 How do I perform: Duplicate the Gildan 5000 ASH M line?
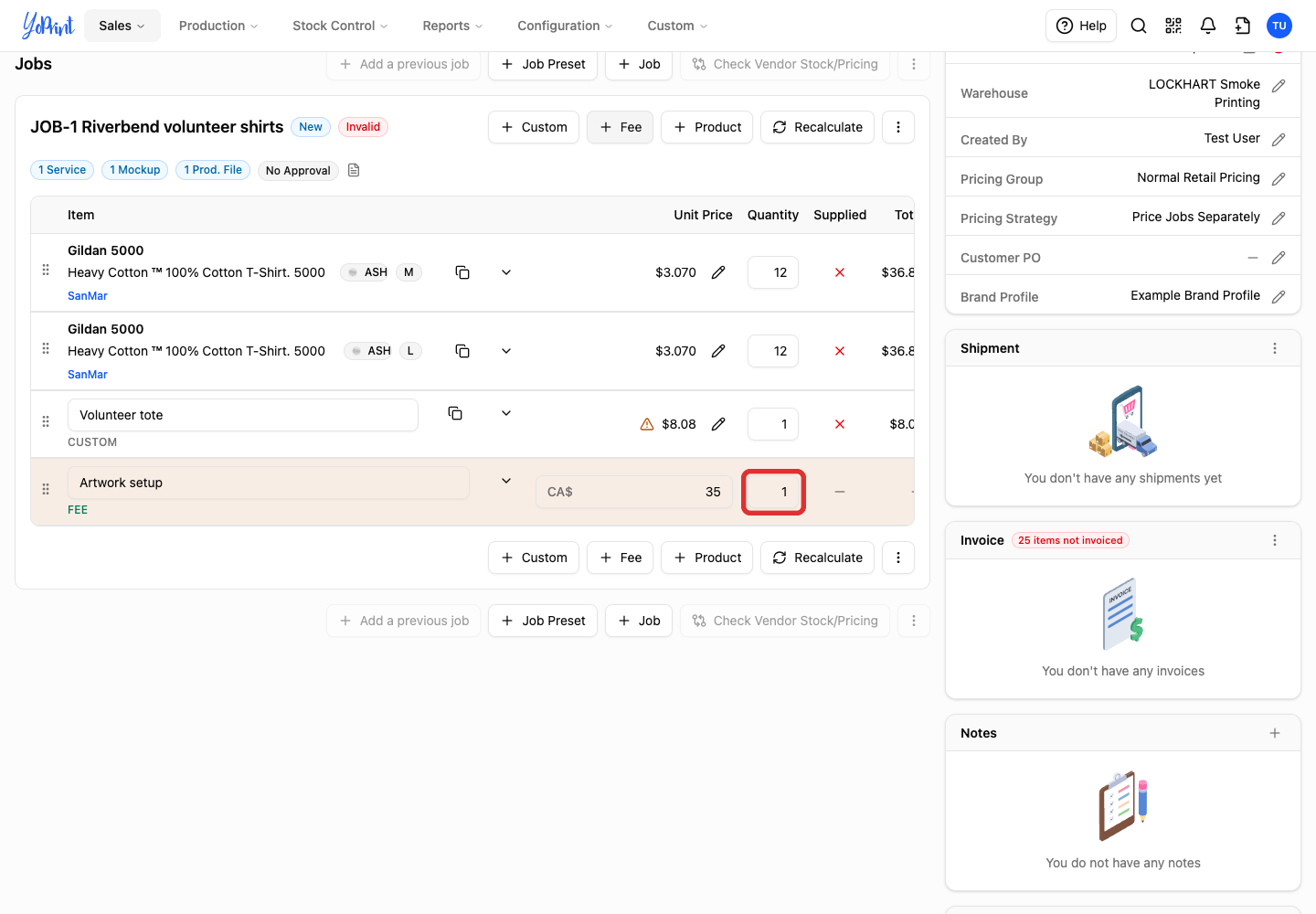click(x=462, y=272)
